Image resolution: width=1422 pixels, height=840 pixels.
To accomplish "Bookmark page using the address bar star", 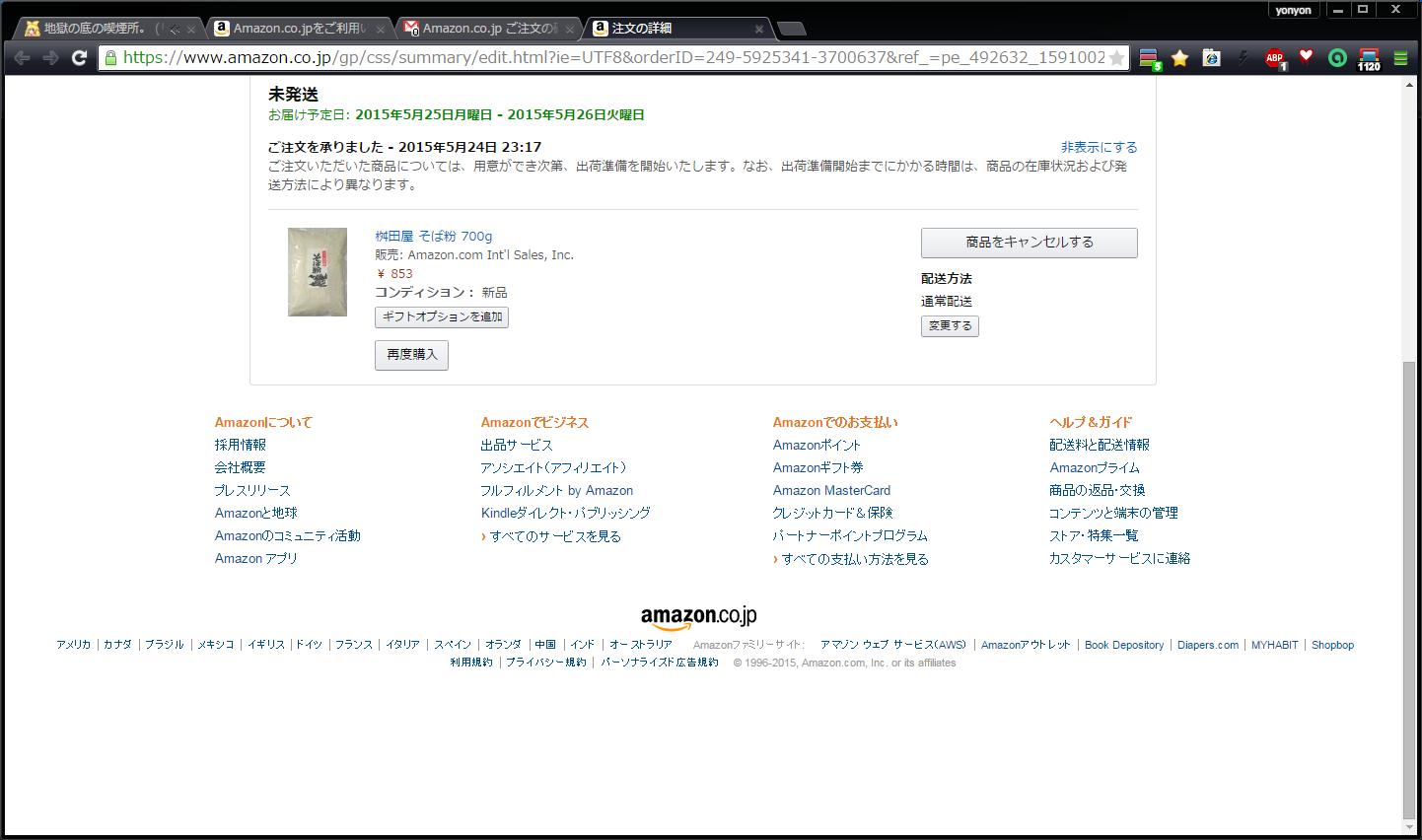I will tap(1116, 58).
